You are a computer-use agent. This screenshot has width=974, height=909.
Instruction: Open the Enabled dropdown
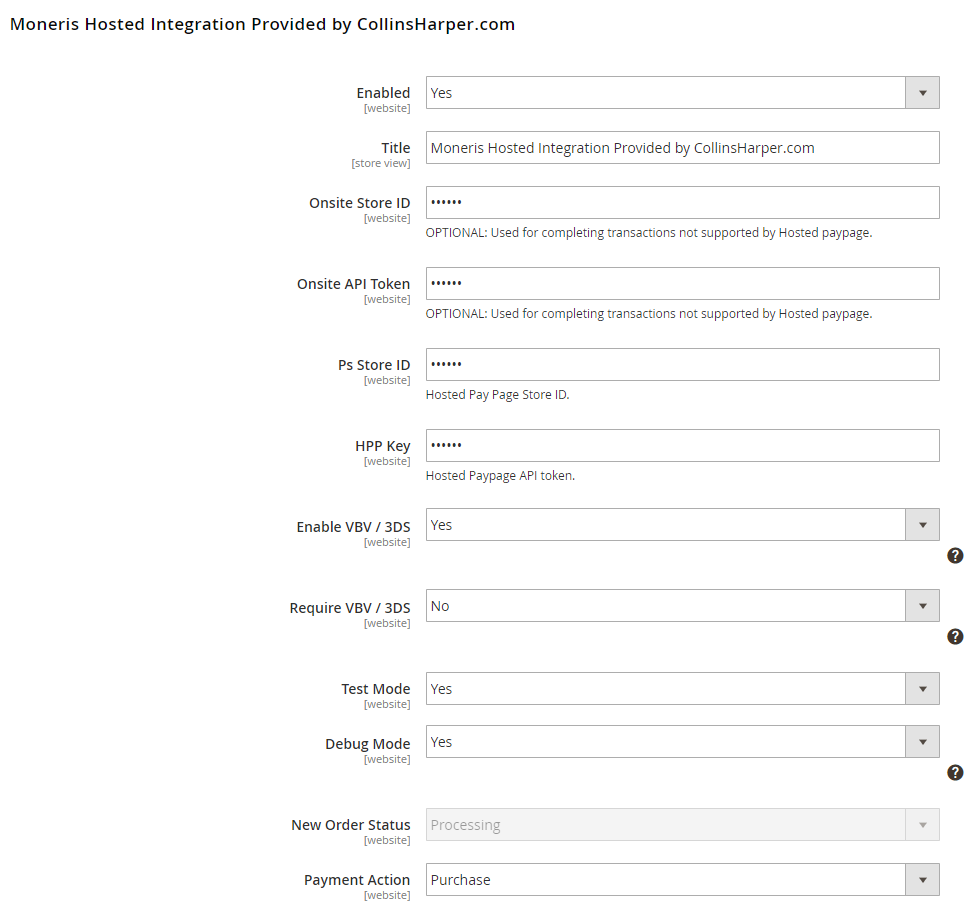[x=682, y=93]
